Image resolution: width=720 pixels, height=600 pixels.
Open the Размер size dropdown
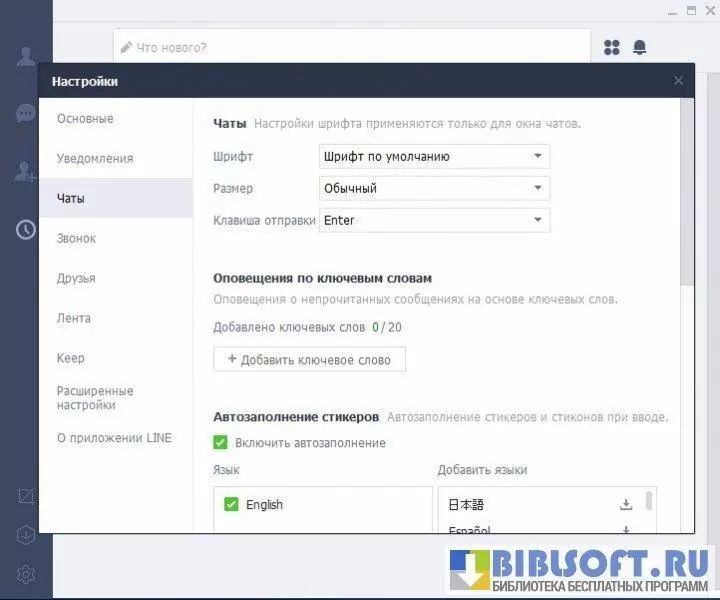(434, 188)
